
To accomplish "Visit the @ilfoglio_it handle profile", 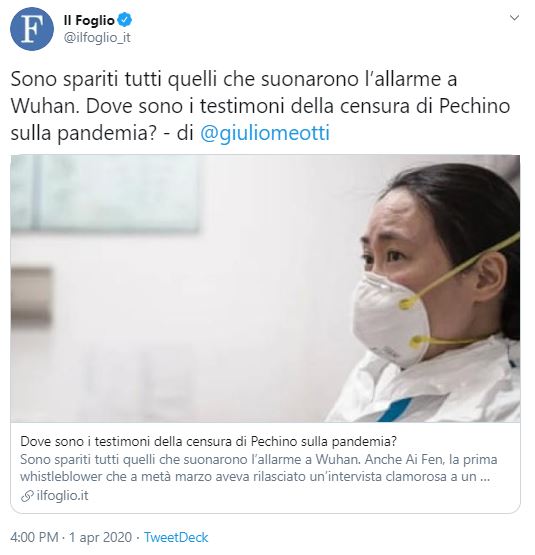I will (x=97, y=38).
